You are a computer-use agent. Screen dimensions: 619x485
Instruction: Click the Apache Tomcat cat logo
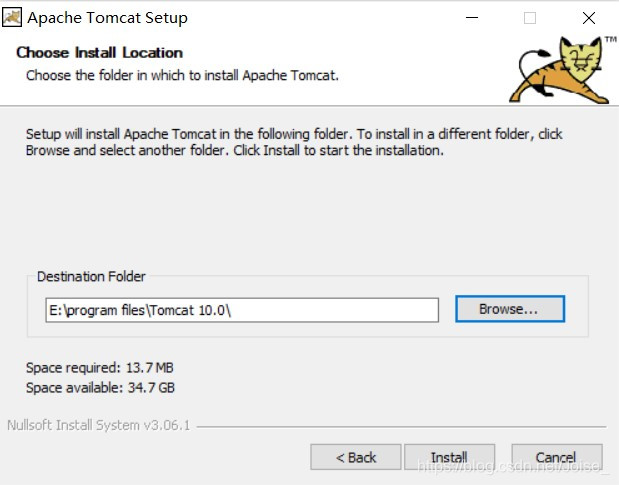point(559,70)
